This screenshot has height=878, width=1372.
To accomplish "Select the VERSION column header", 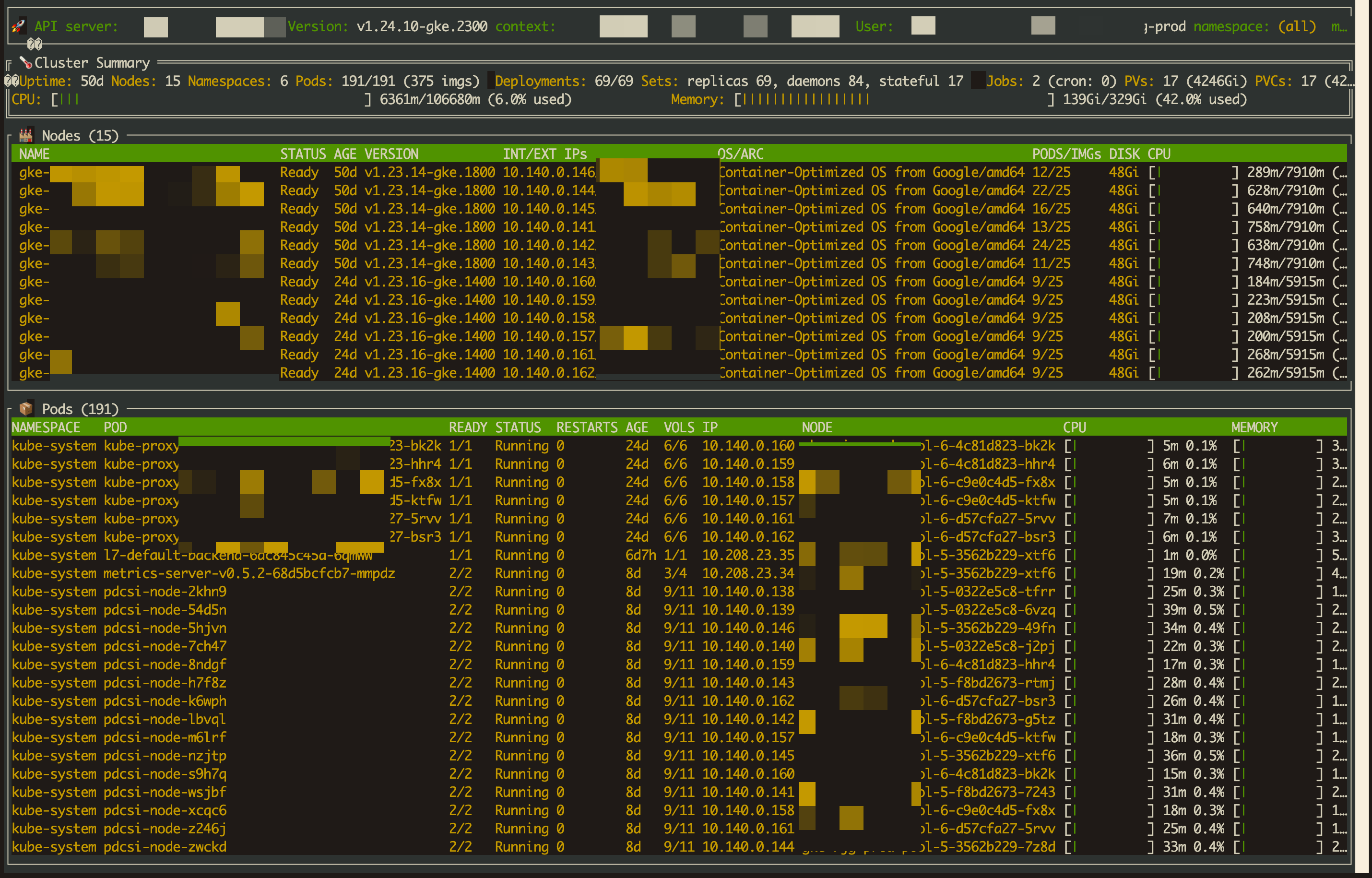I will [x=391, y=154].
